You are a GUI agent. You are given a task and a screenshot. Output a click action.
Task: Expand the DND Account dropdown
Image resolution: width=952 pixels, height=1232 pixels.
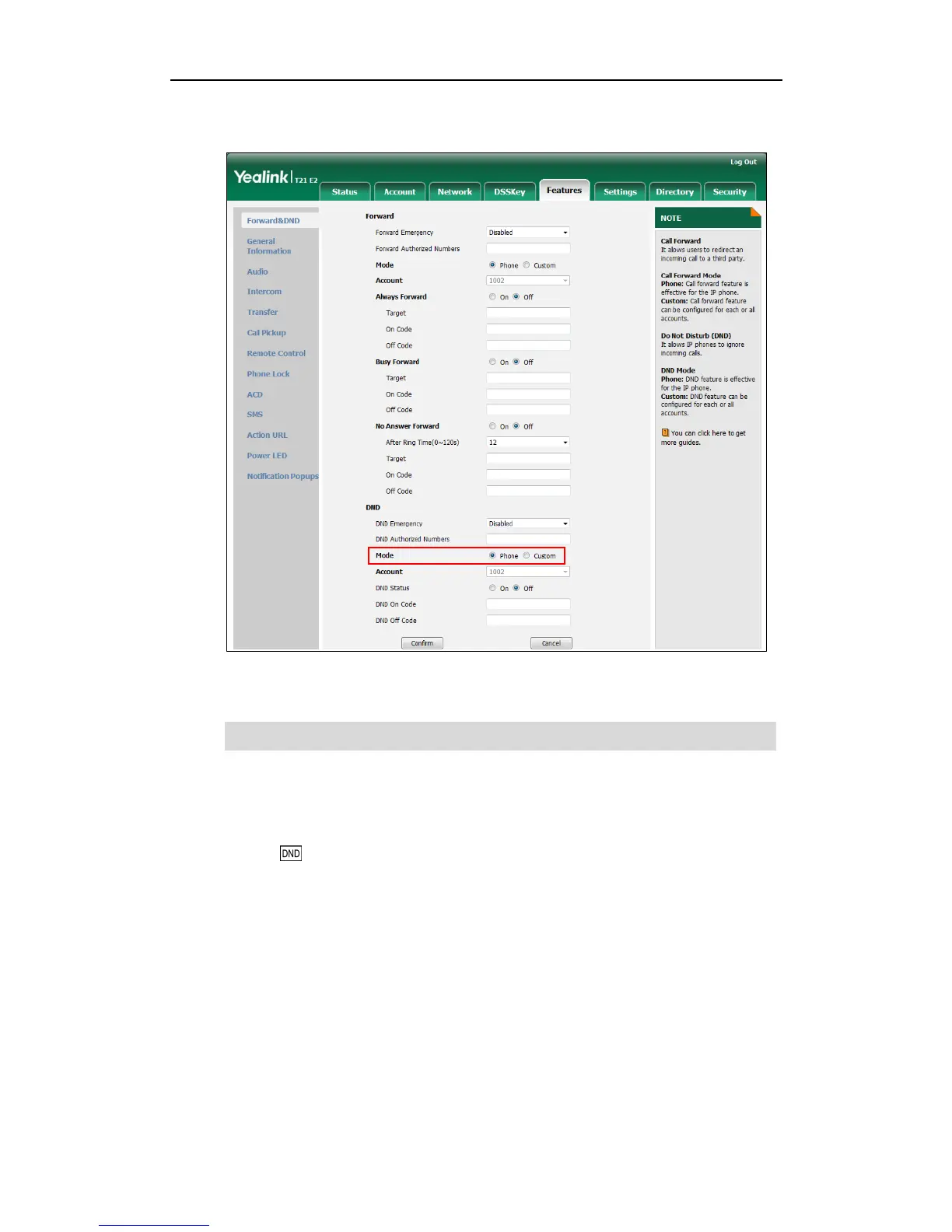click(x=528, y=572)
